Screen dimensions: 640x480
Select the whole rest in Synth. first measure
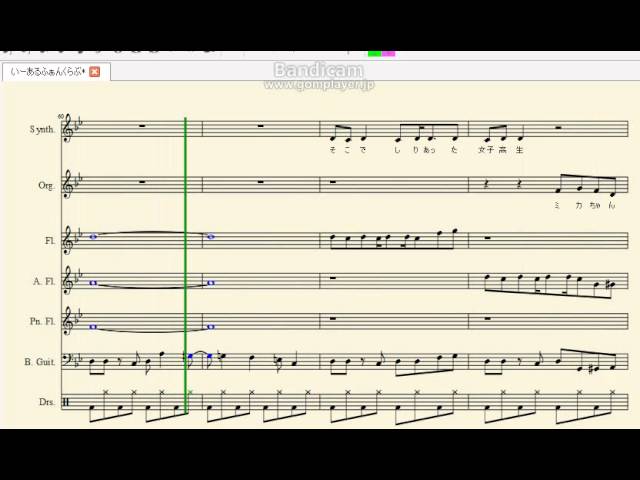click(x=142, y=126)
